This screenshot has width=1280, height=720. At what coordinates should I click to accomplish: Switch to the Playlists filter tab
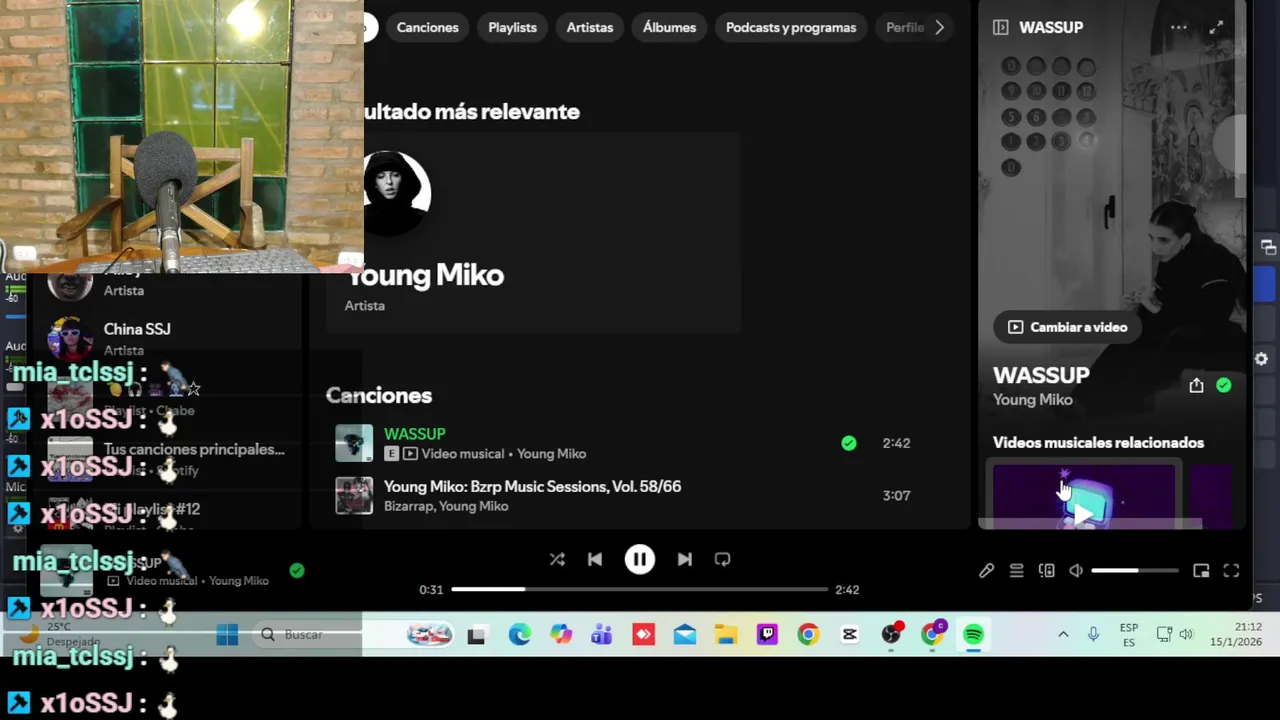tap(512, 27)
